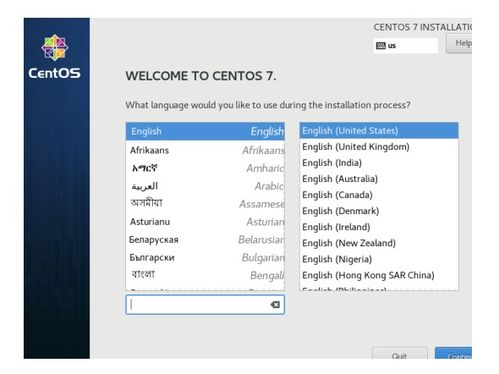Click the blue Continue button
Image resolution: width=499 pixels, height=374 pixels.
(453, 353)
